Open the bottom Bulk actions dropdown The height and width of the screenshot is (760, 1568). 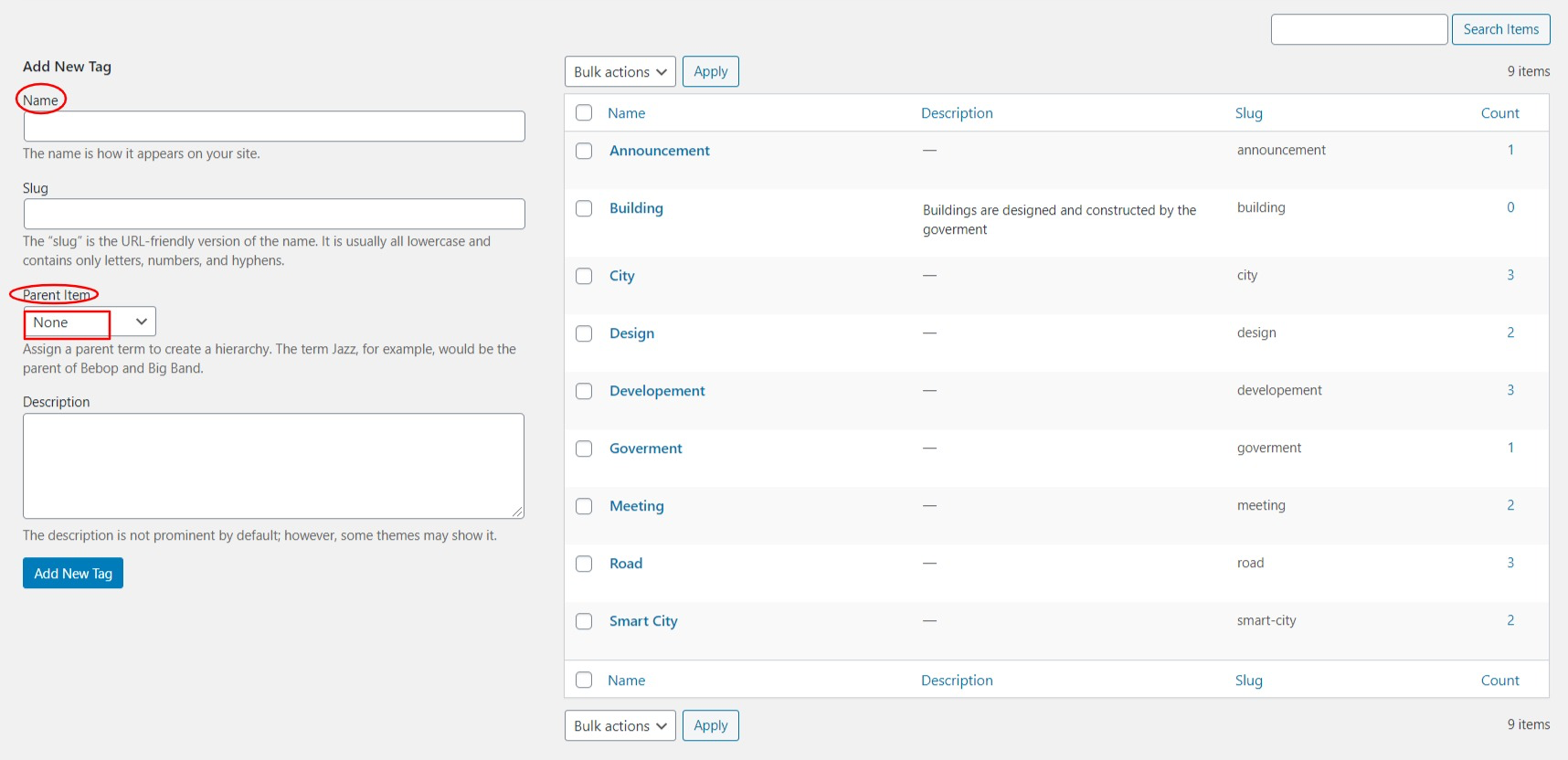pos(620,726)
